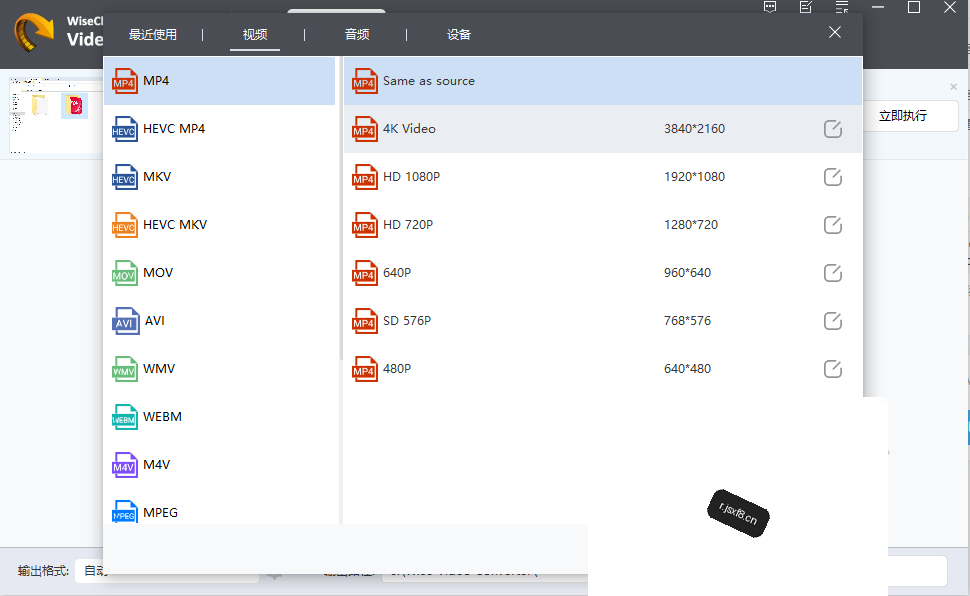Select the Same as source preset
Image resolution: width=970 pixels, height=596 pixels.
[x=603, y=81]
